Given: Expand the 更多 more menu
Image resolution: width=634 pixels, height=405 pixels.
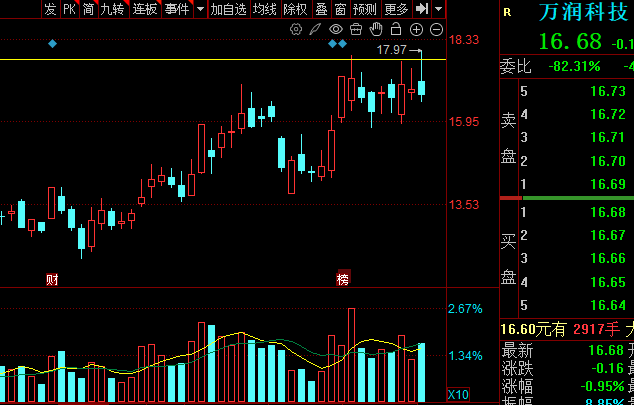Looking at the screenshot, I should point(397,9).
